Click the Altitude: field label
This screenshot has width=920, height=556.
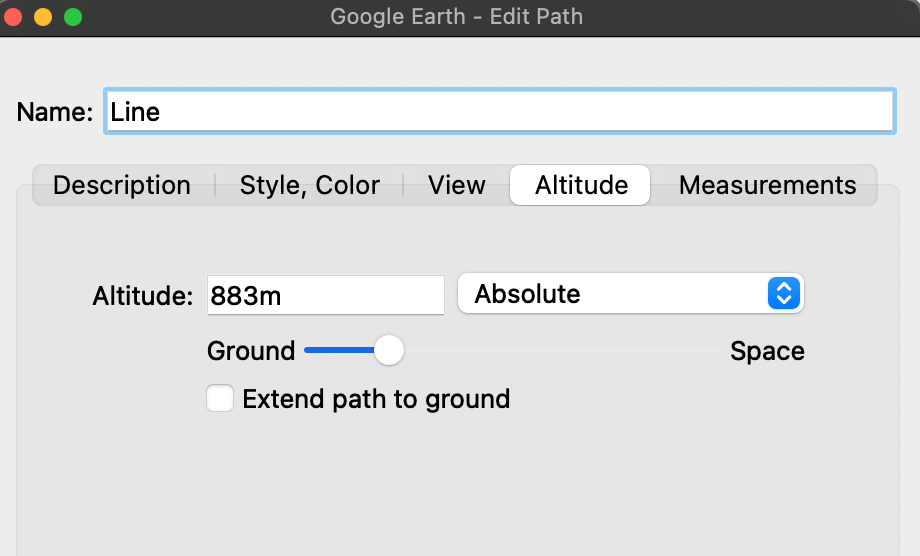143,295
